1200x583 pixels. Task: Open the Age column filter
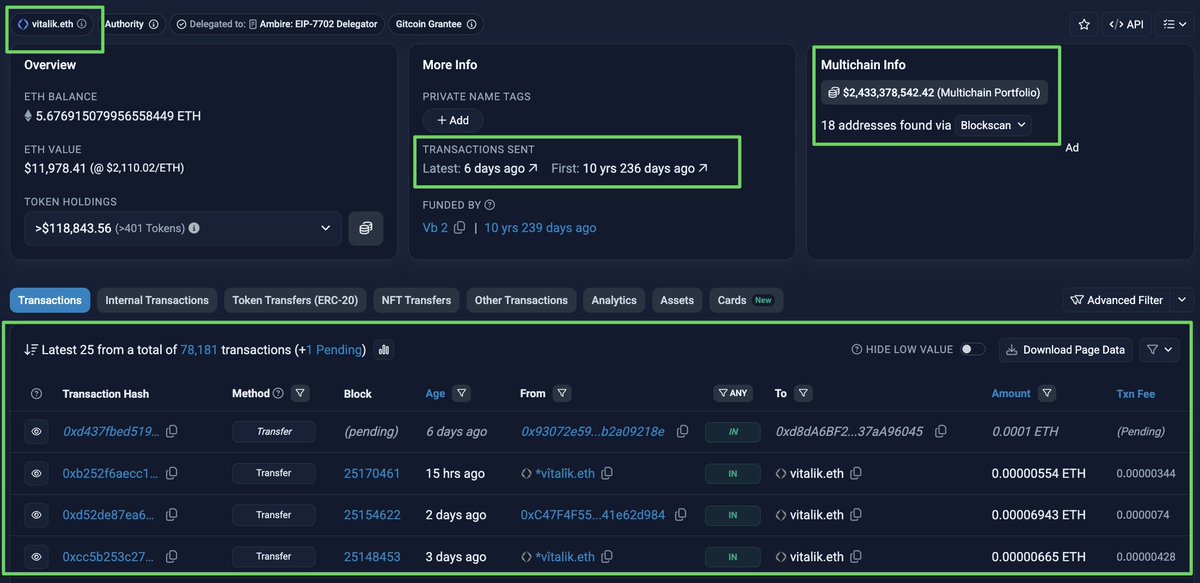pyautogui.click(x=461, y=394)
